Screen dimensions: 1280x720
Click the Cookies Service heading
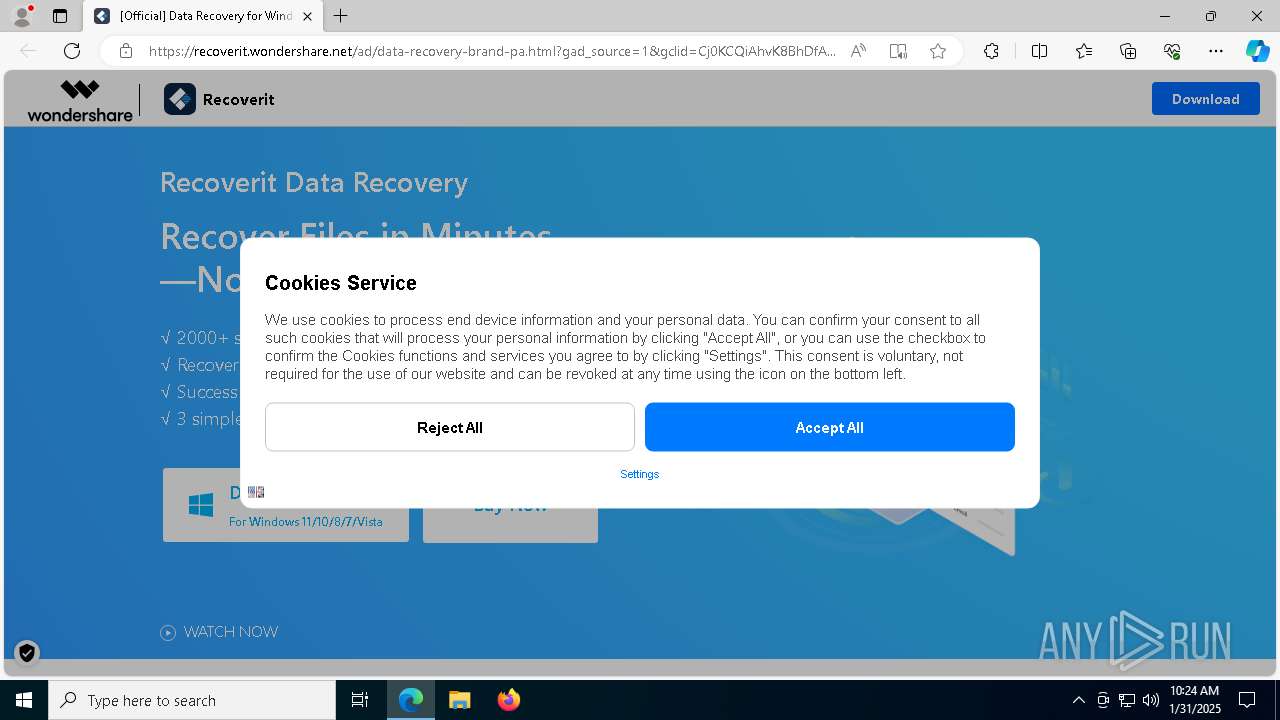[341, 283]
